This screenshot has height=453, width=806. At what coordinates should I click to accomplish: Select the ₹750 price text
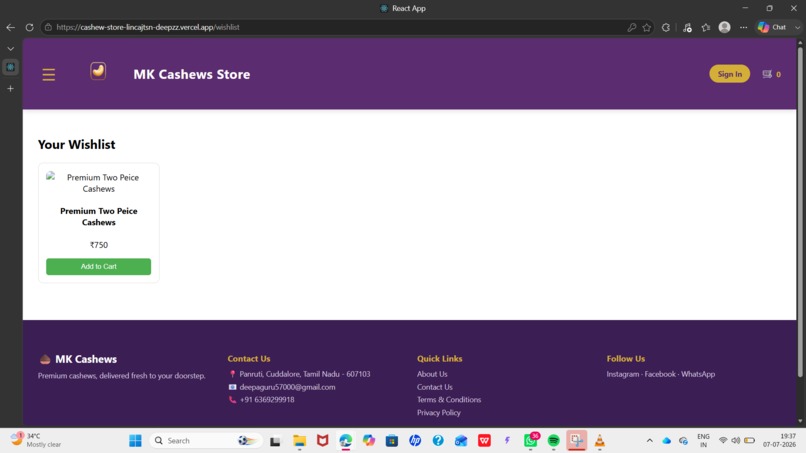(99, 245)
